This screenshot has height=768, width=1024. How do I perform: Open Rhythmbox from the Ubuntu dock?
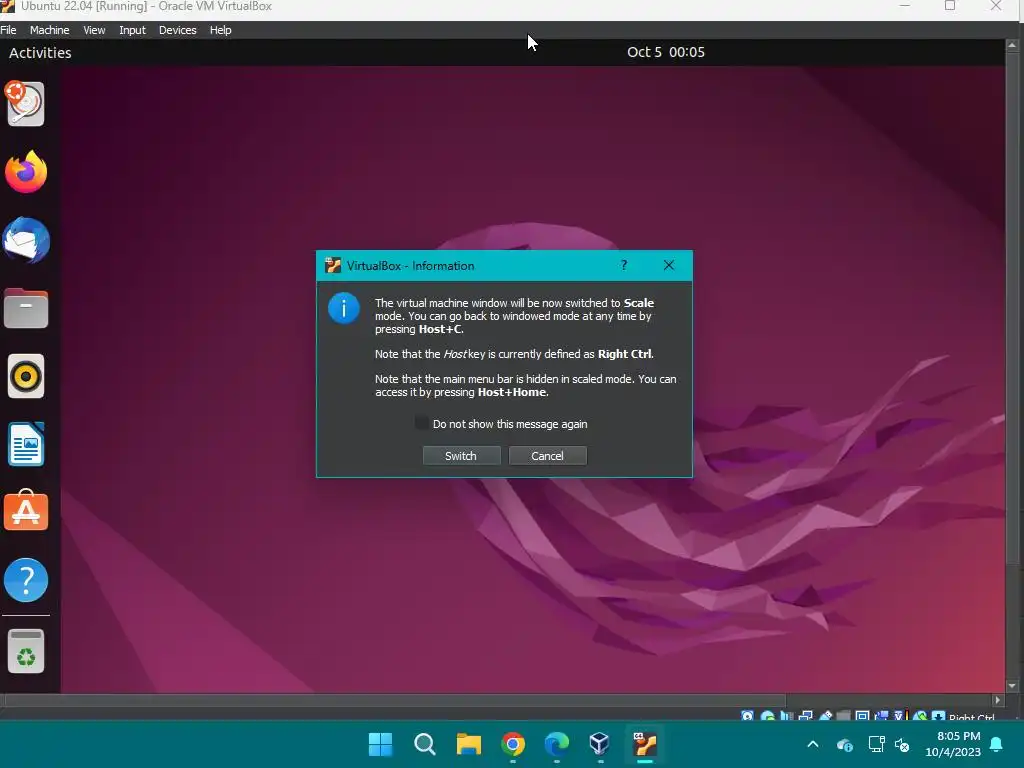26,376
